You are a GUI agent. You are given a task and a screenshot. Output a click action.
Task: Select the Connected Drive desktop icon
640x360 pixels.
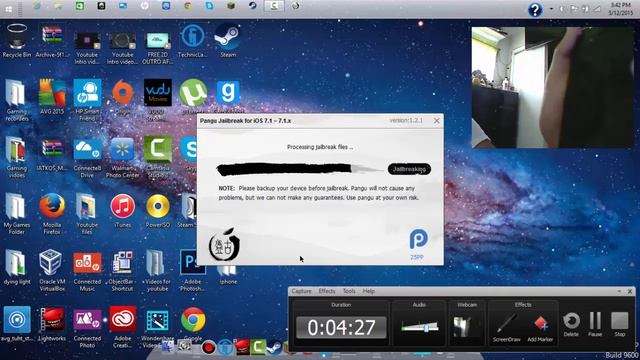tap(87, 158)
